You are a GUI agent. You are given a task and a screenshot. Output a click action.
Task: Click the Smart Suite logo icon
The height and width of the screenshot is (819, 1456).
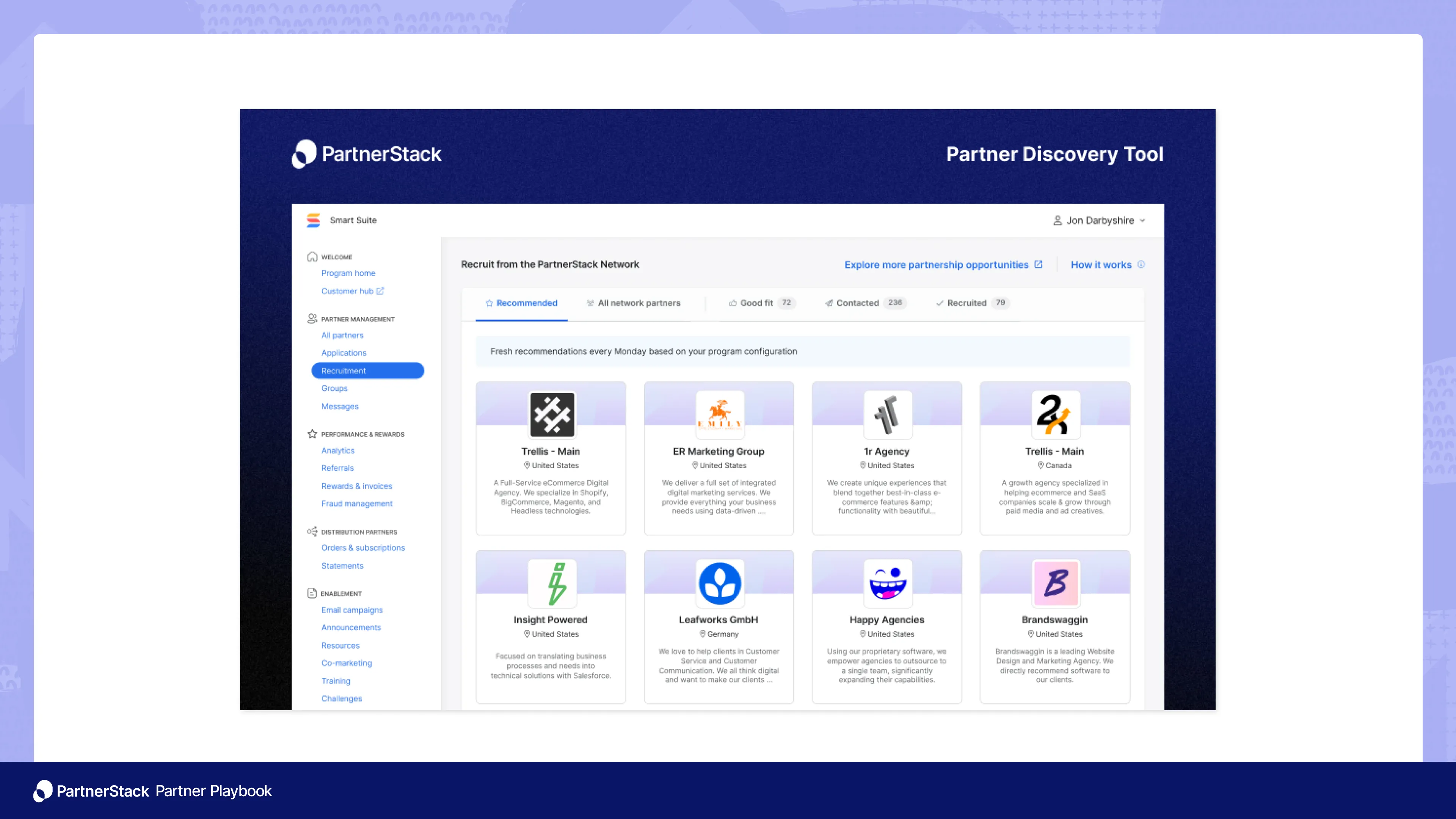click(x=313, y=220)
